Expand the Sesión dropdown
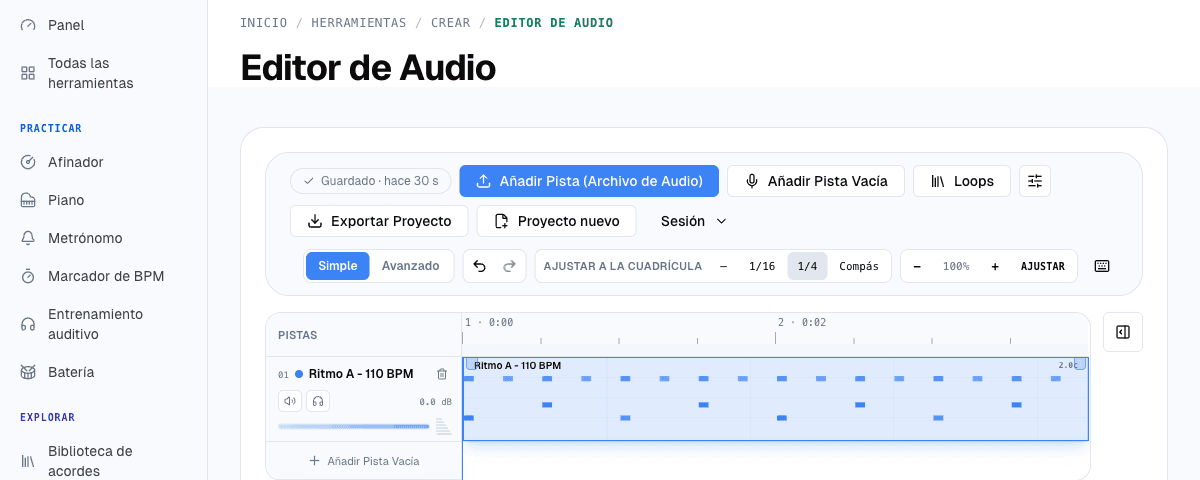 coord(694,221)
